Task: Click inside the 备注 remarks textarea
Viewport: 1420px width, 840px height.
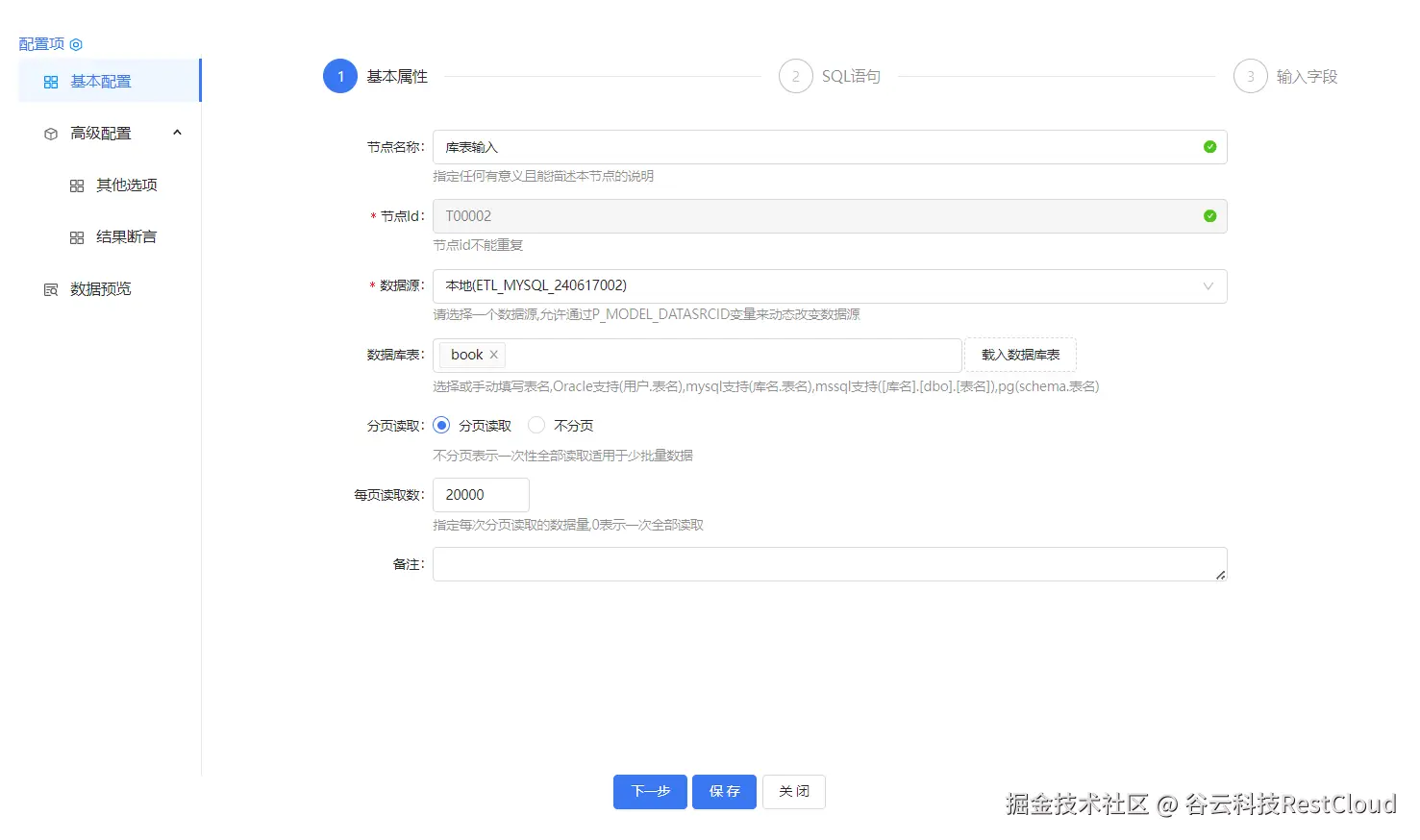Action: click(827, 564)
